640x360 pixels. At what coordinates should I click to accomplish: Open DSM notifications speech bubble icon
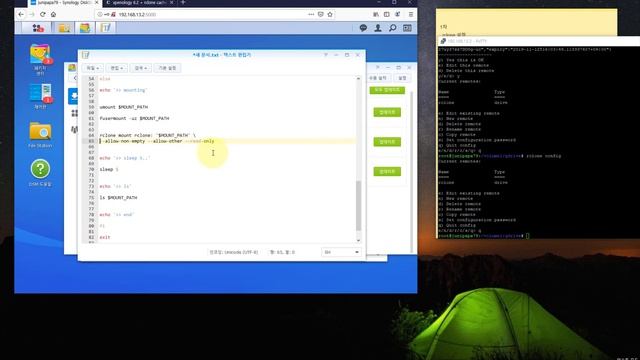click(363, 28)
